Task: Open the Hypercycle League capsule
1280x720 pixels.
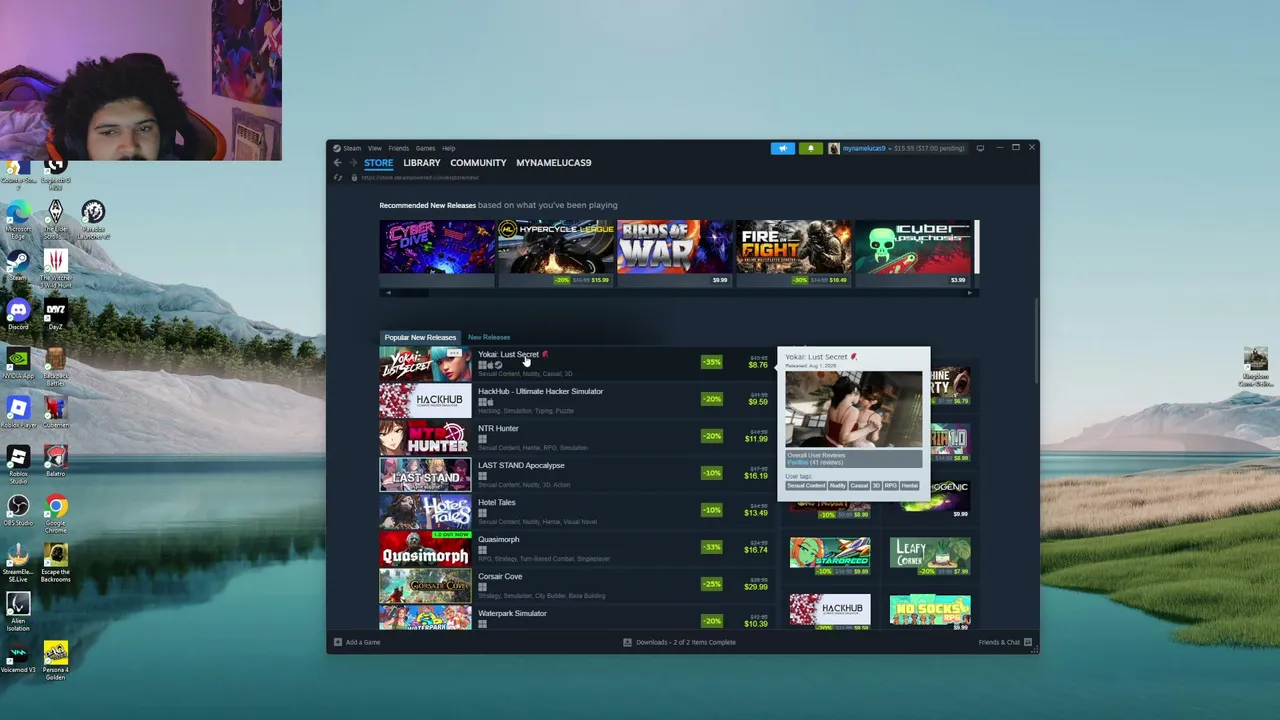Action: 556,252
